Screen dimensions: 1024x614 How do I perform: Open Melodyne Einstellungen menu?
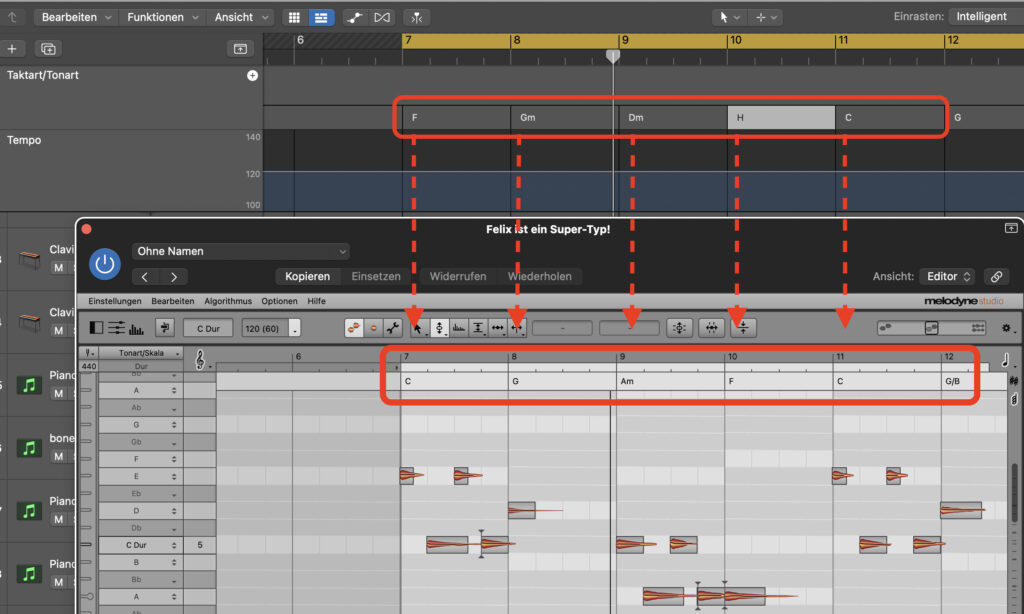tap(115, 301)
